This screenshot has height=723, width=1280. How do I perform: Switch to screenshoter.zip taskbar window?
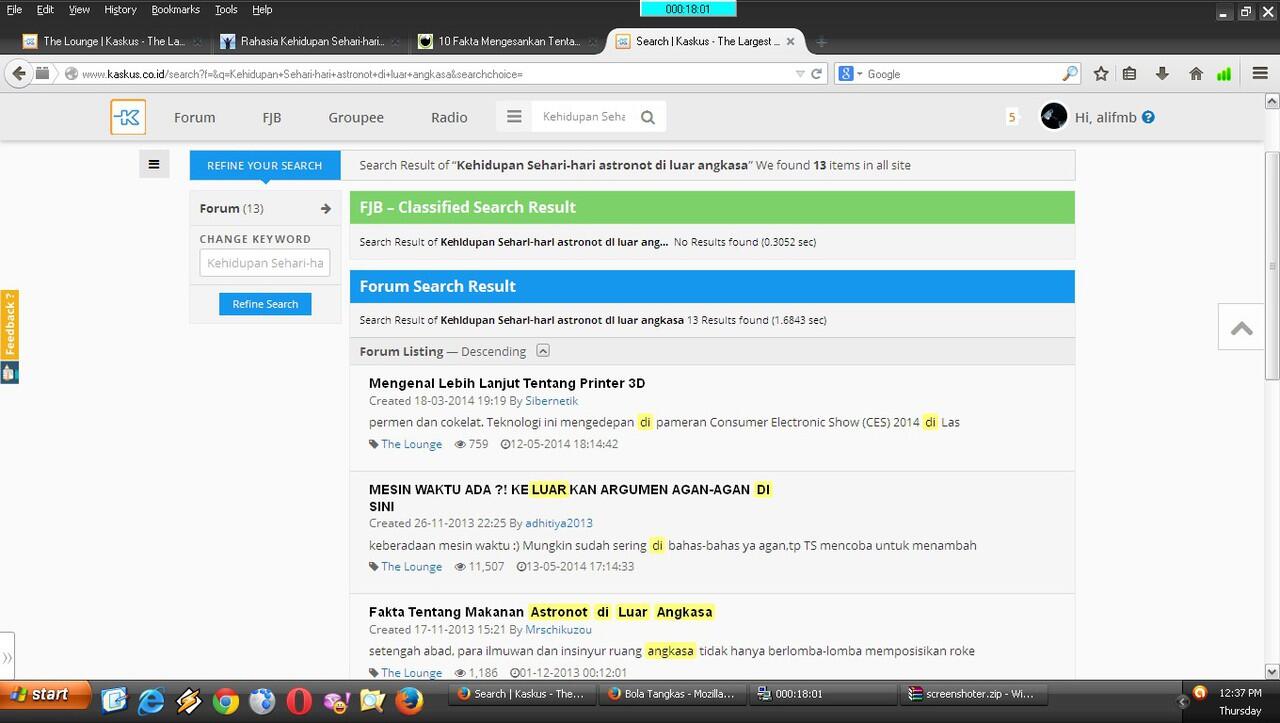pyautogui.click(x=973, y=693)
